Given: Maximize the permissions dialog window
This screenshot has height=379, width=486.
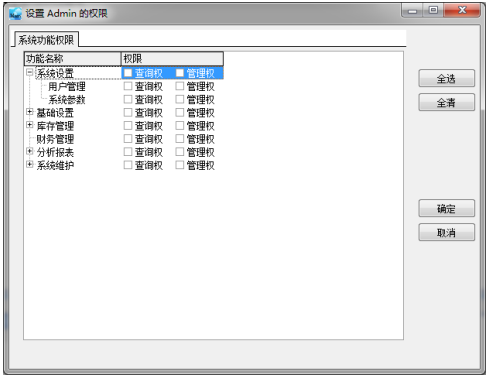Looking at the screenshot, I should click(433, 10).
